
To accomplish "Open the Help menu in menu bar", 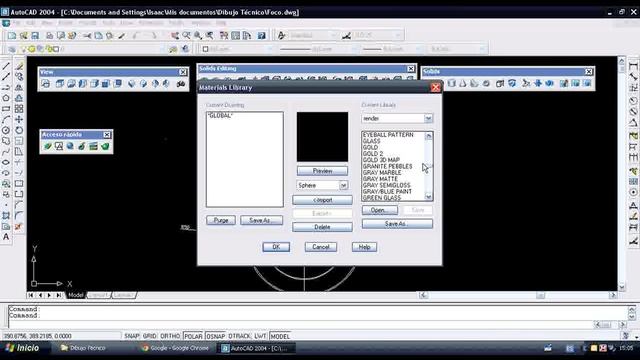I will pyautogui.click(x=221, y=23).
